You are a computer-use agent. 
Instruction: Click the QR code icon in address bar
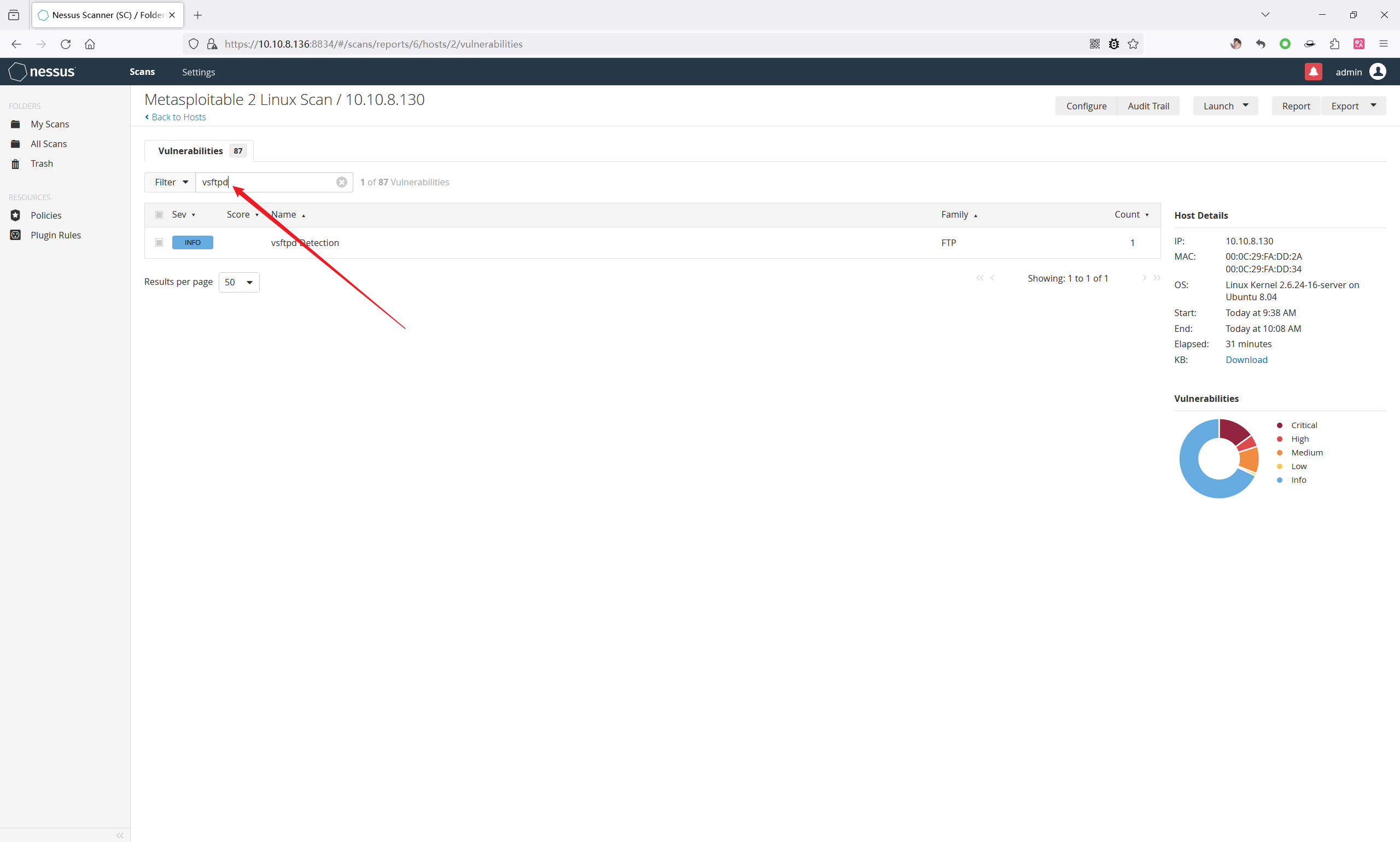pyautogui.click(x=1095, y=44)
